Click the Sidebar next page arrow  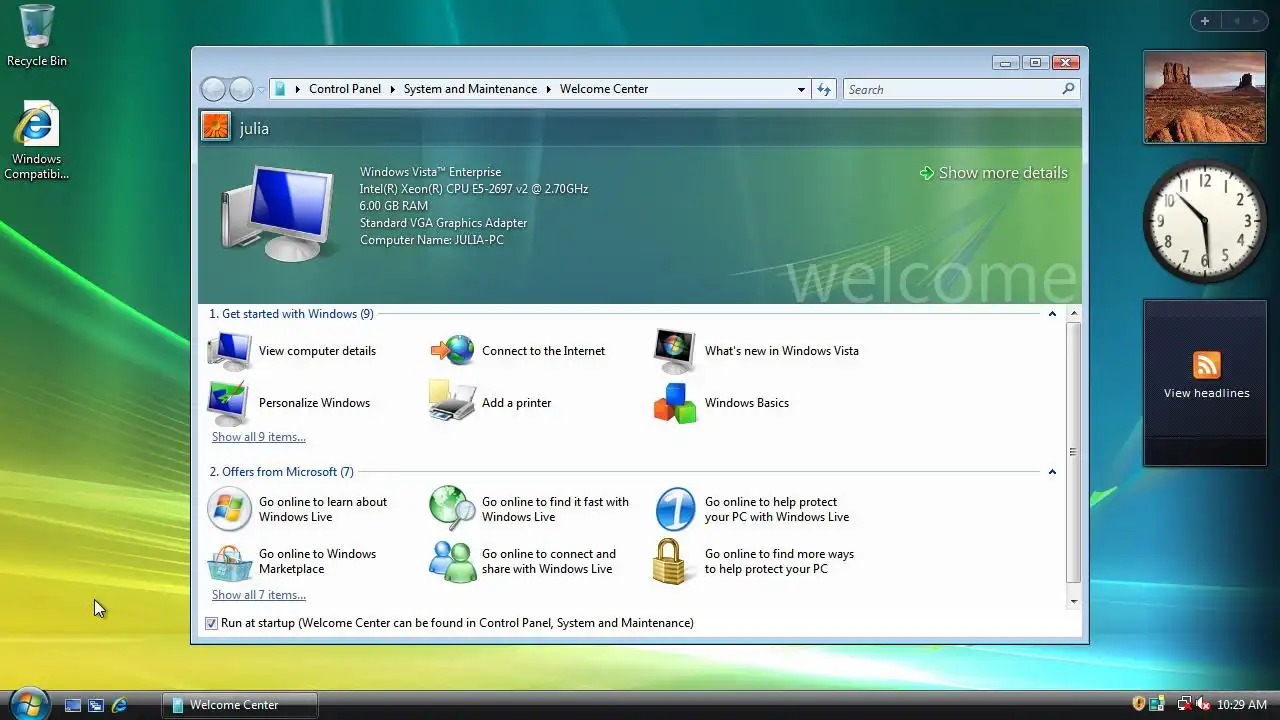click(1255, 21)
